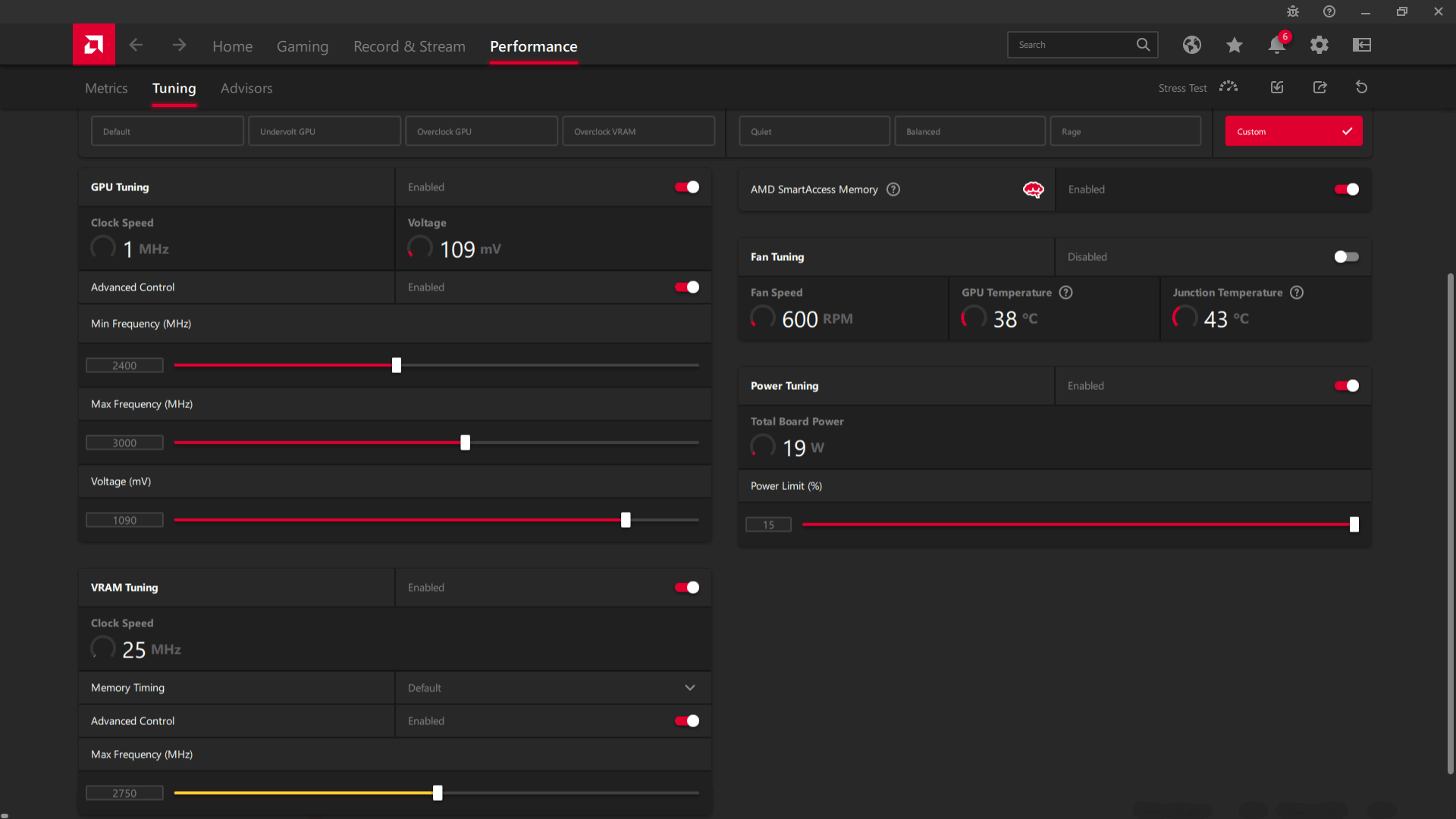The height and width of the screenshot is (819, 1456).
Task: Select Undervolt GPU preset
Action: tap(325, 131)
